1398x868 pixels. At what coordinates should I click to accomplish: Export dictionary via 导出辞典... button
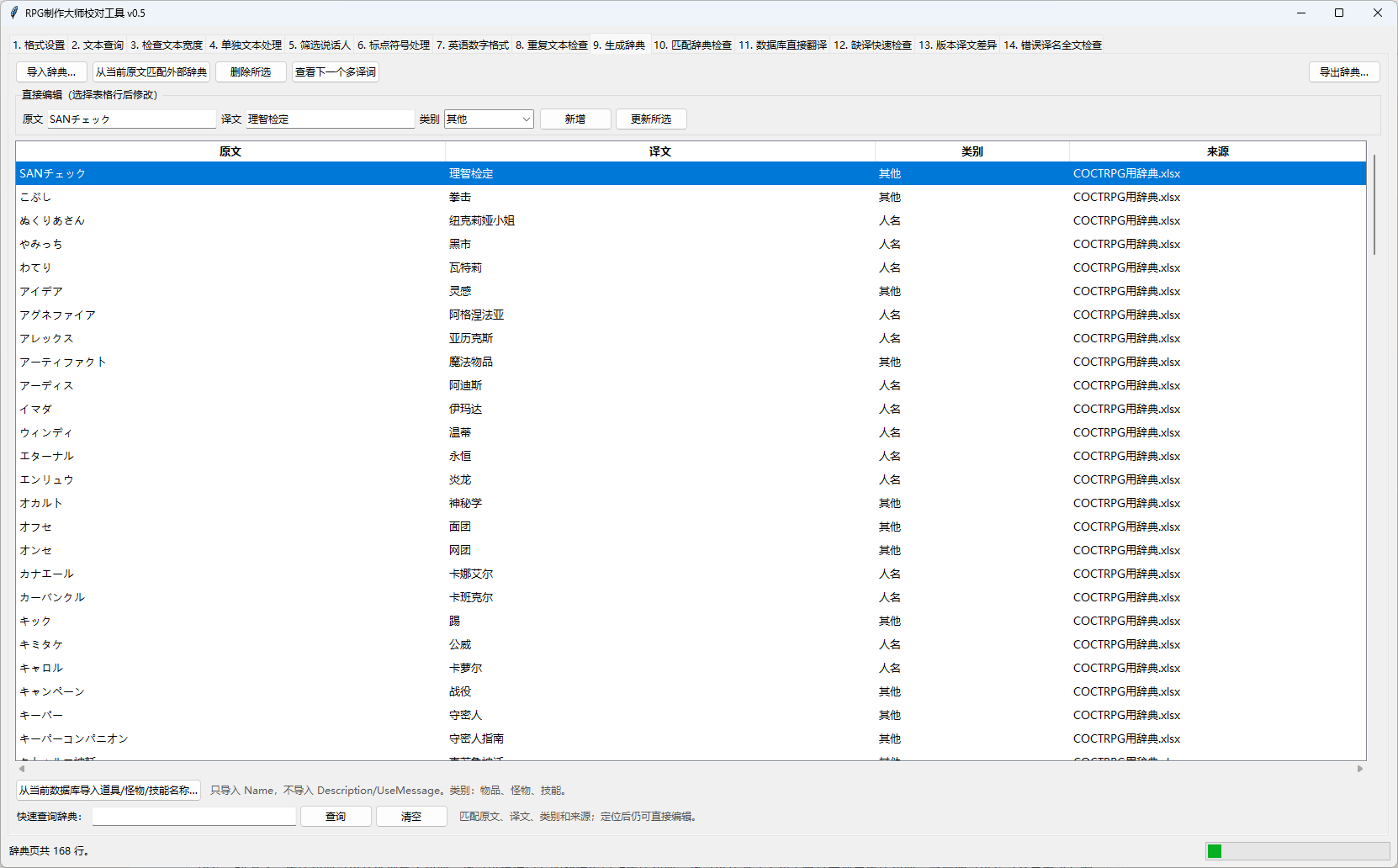click(1344, 72)
